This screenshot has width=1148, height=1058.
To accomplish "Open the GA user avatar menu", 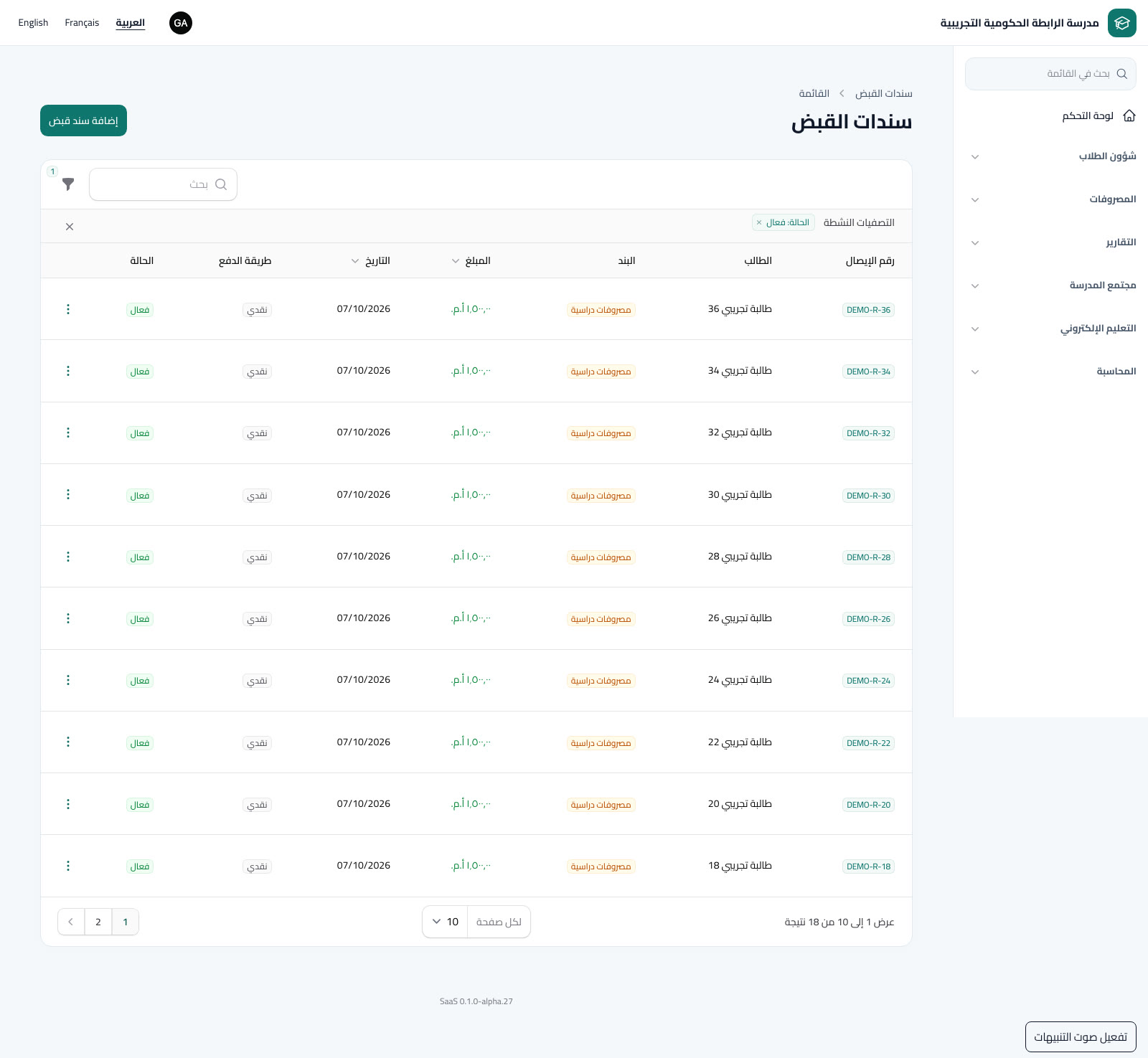I will point(181,23).
